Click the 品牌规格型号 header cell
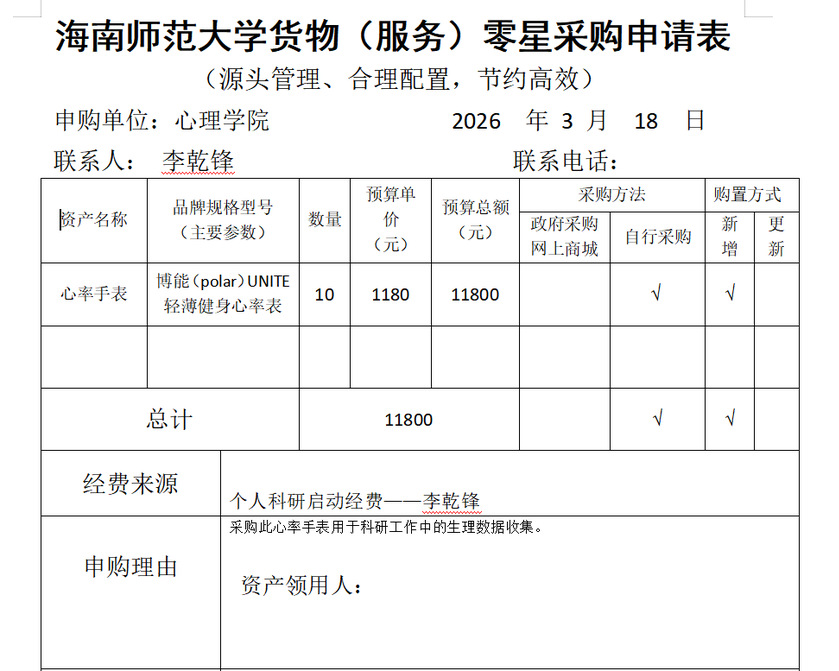The height and width of the screenshot is (671, 839). coord(222,220)
